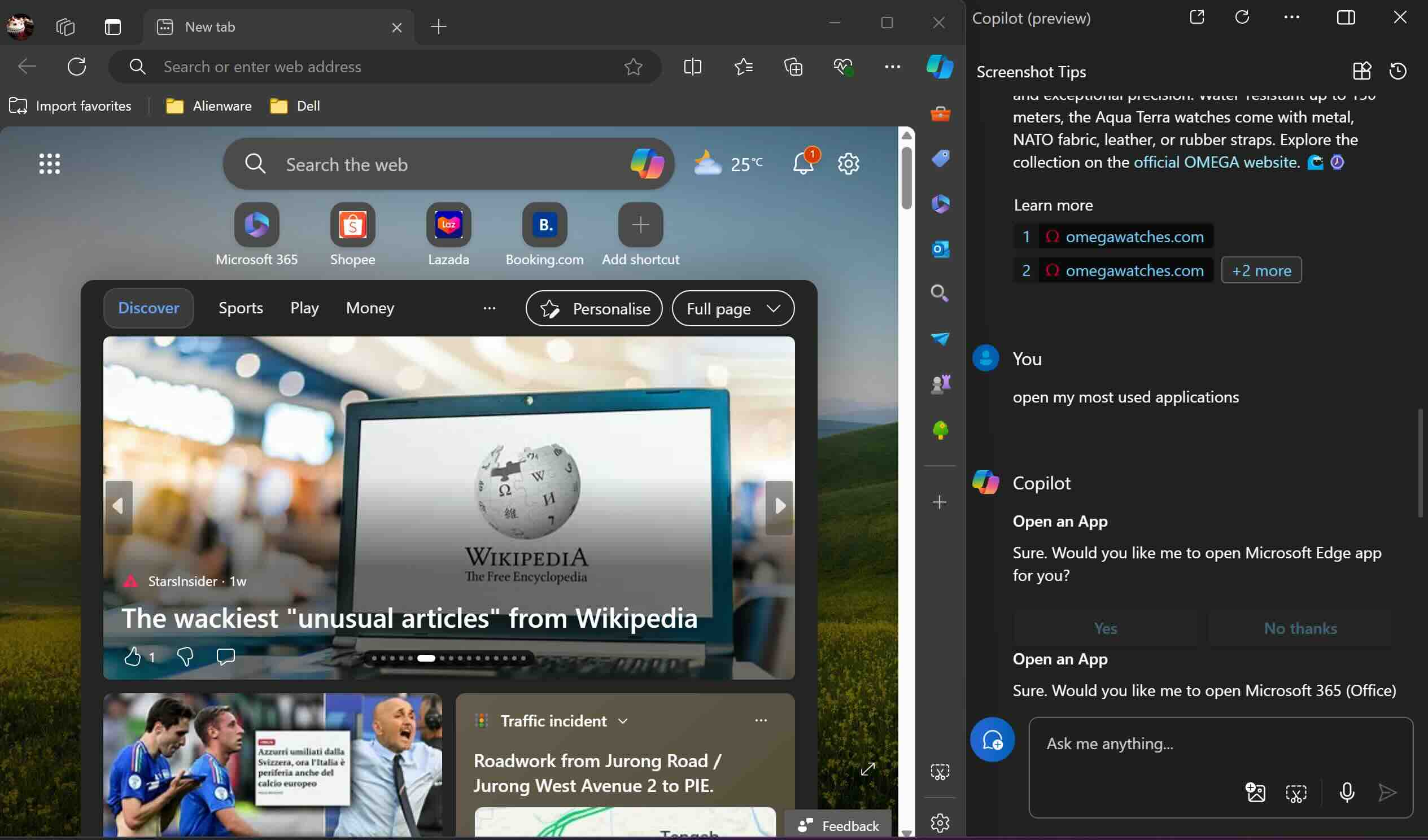Open split screen view

click(x=692, y=67)
